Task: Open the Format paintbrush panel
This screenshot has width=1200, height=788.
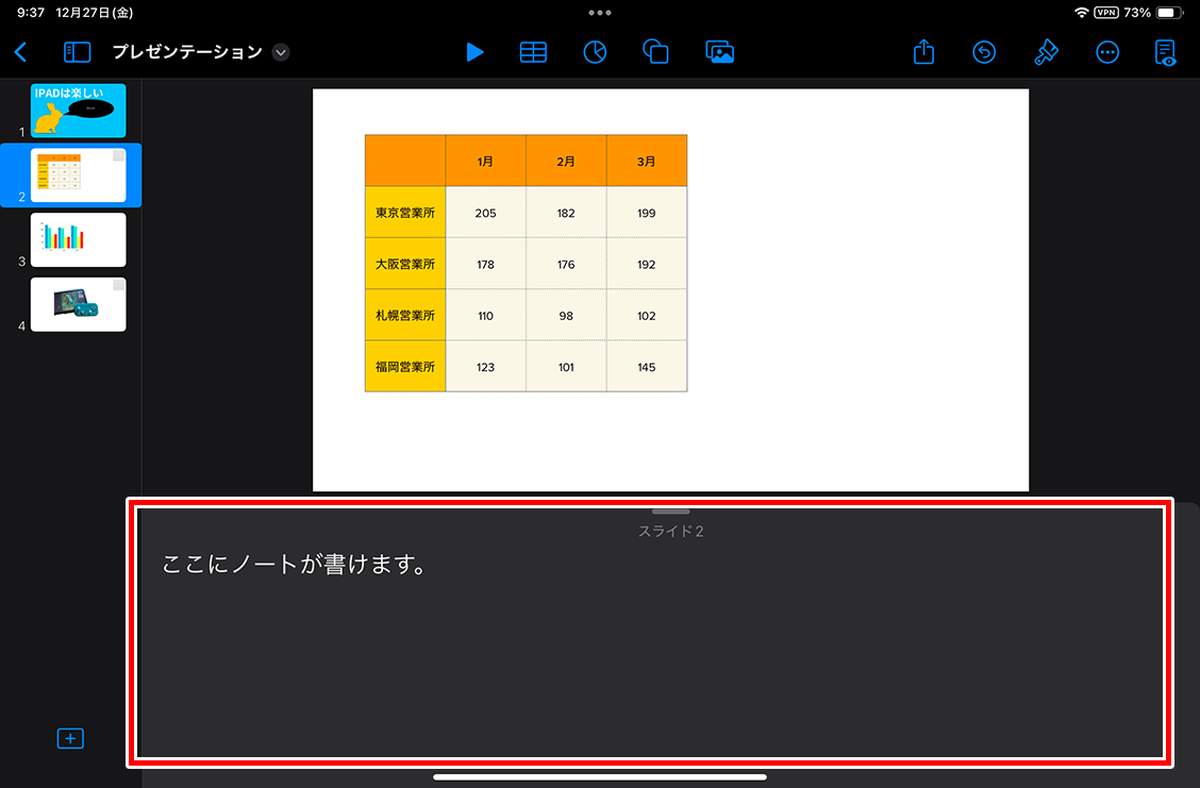Action: pos(1046,52)
